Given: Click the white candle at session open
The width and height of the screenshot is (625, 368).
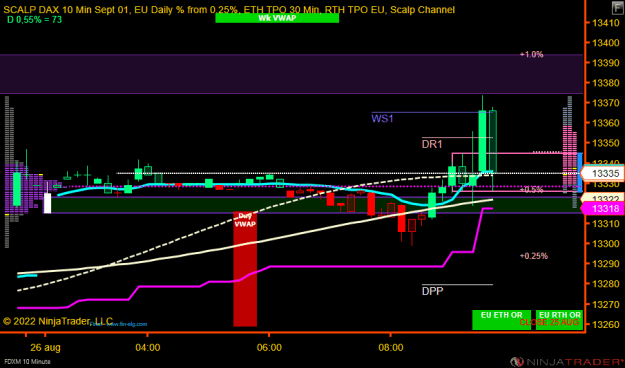Looking at the screenshot, I should 47,203.
